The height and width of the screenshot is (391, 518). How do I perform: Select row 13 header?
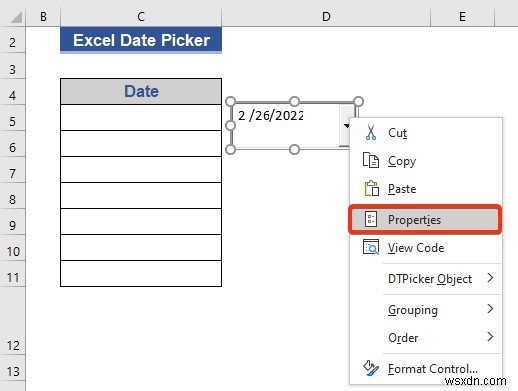[x=12, y=368]
